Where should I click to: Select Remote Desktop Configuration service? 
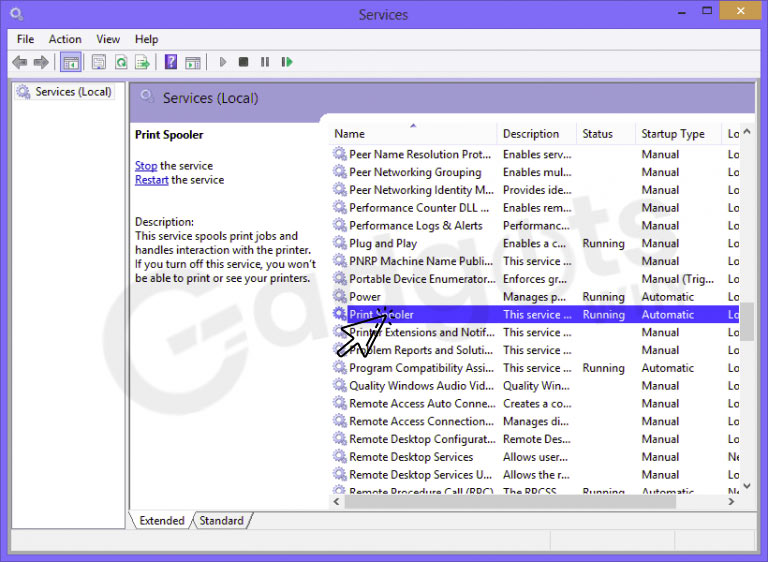[x=534, y=439]
